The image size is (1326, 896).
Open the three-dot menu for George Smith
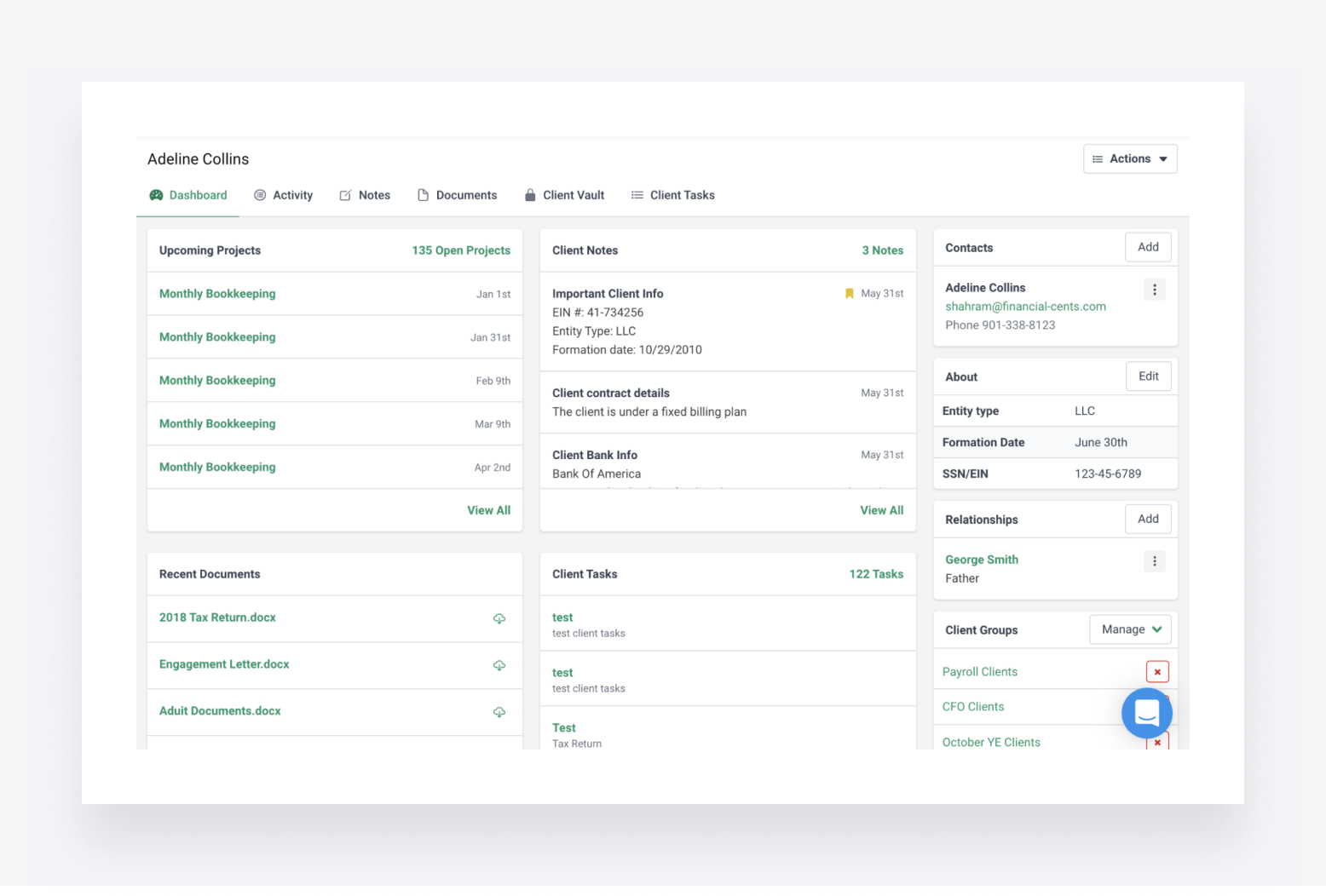(1154, 560)
